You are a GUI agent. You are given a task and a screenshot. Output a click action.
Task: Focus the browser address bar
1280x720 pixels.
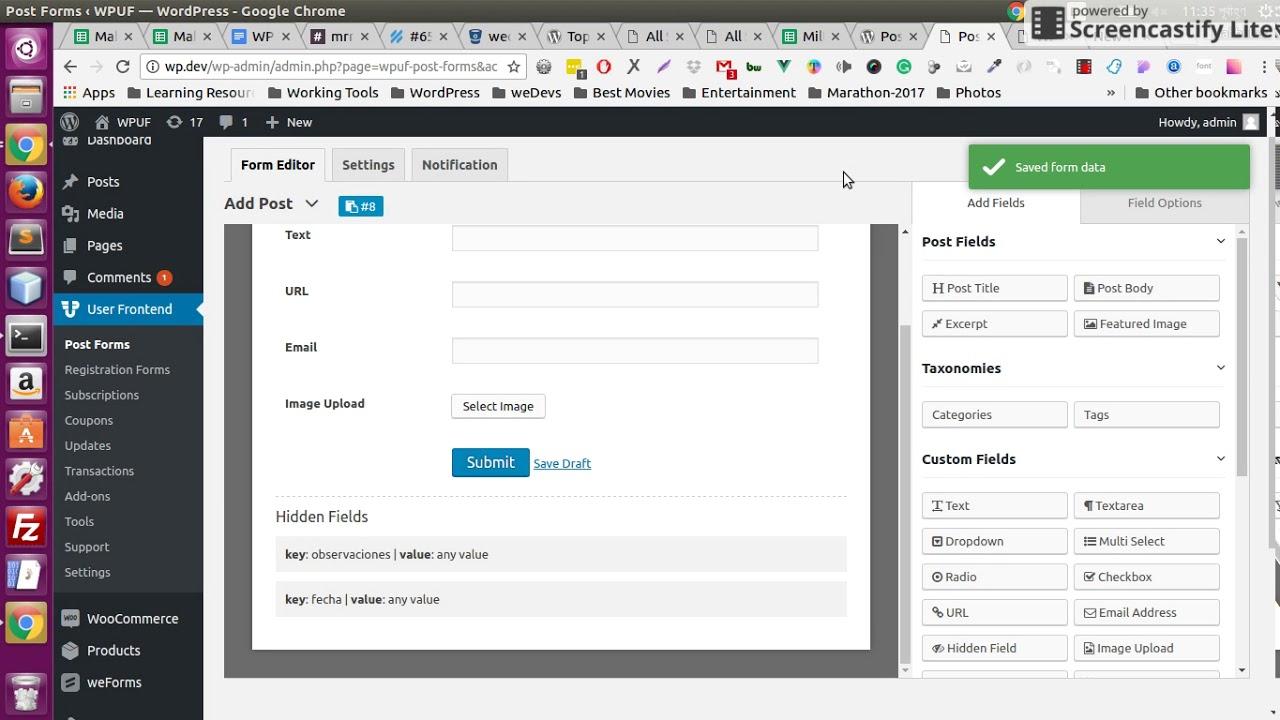coord(330,67)
